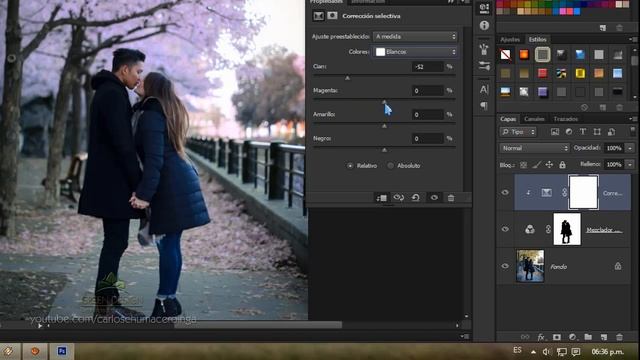This screenshot has height=360, width=640.
Task: Click the Photoshop icon in the taskbar
Action: 62,351
